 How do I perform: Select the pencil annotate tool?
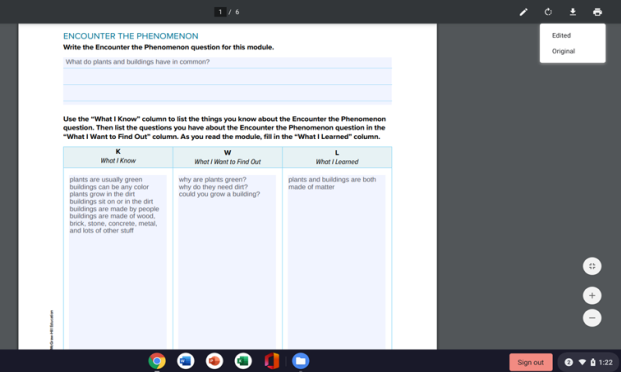click(524, 12)
